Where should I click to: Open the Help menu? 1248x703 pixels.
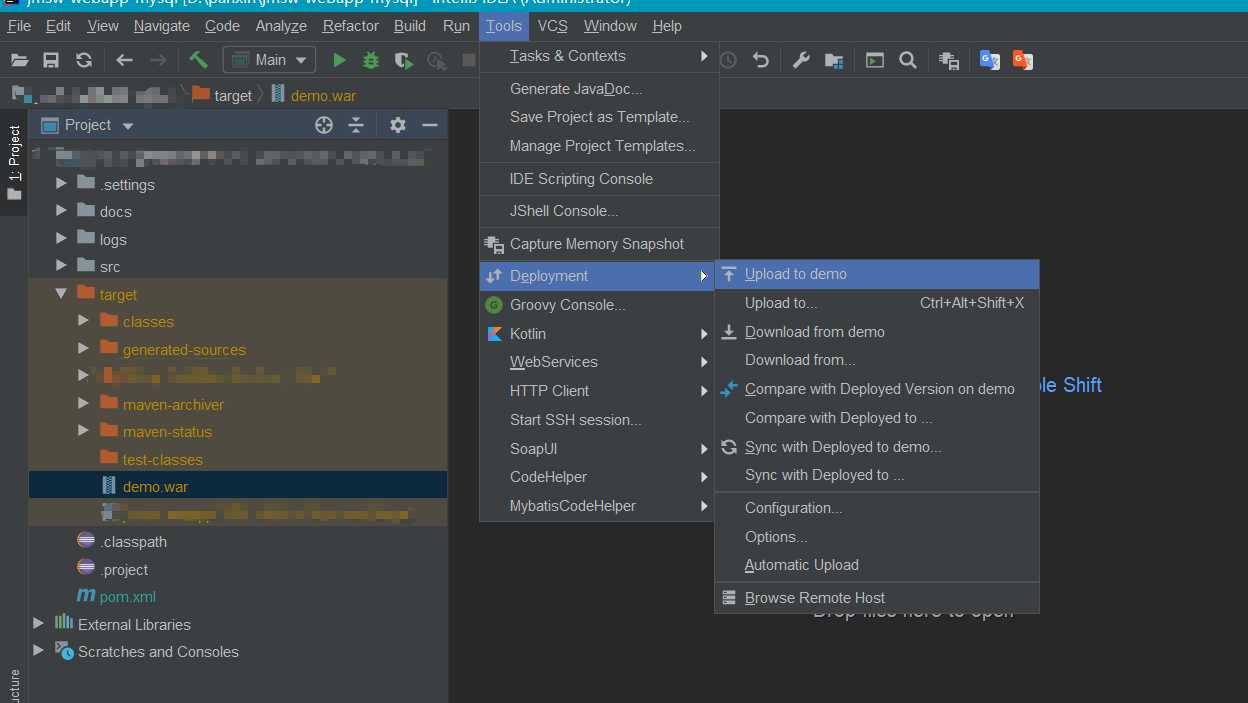[666, 26]
